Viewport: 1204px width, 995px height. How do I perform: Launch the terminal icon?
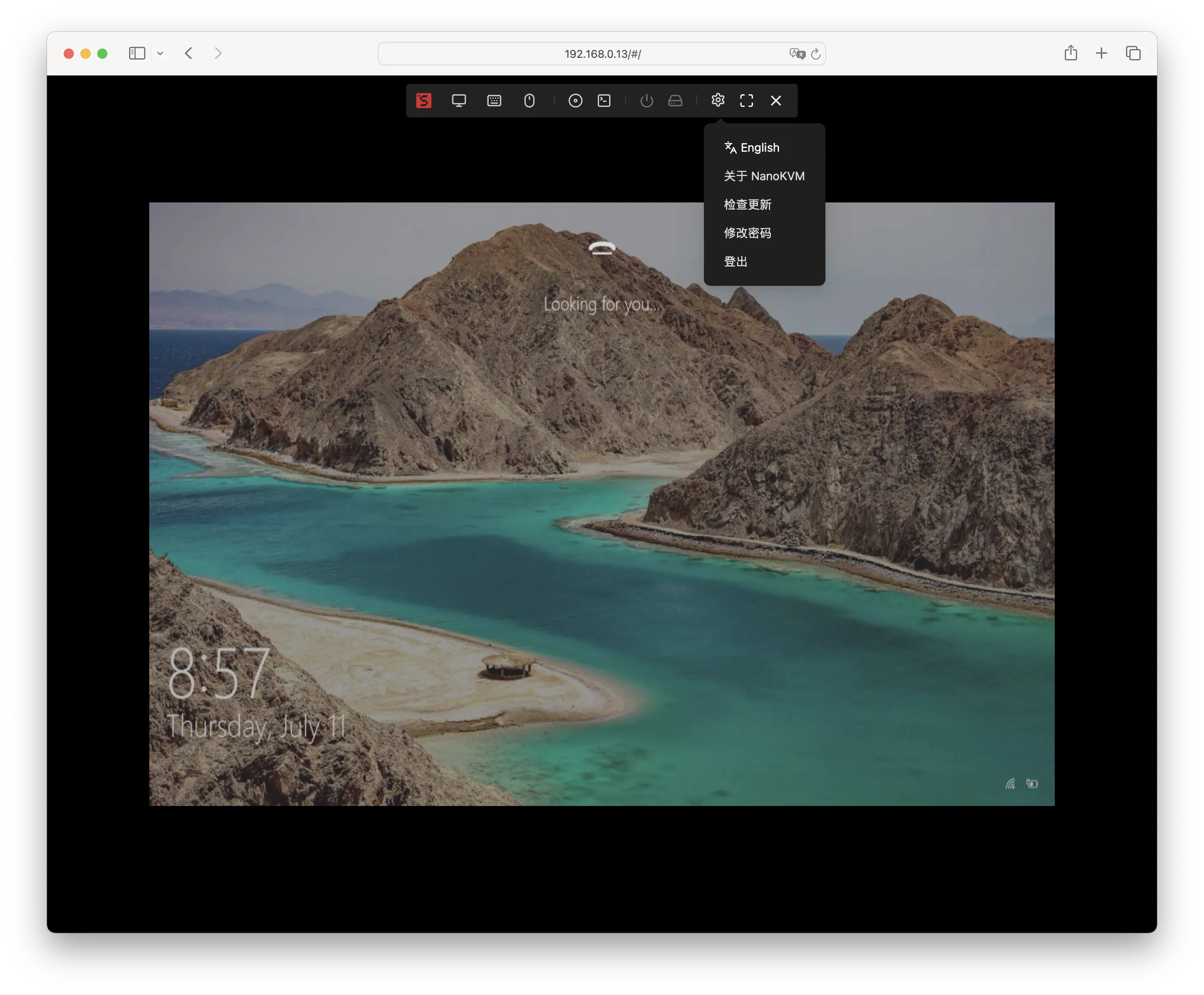pos(604,100)
